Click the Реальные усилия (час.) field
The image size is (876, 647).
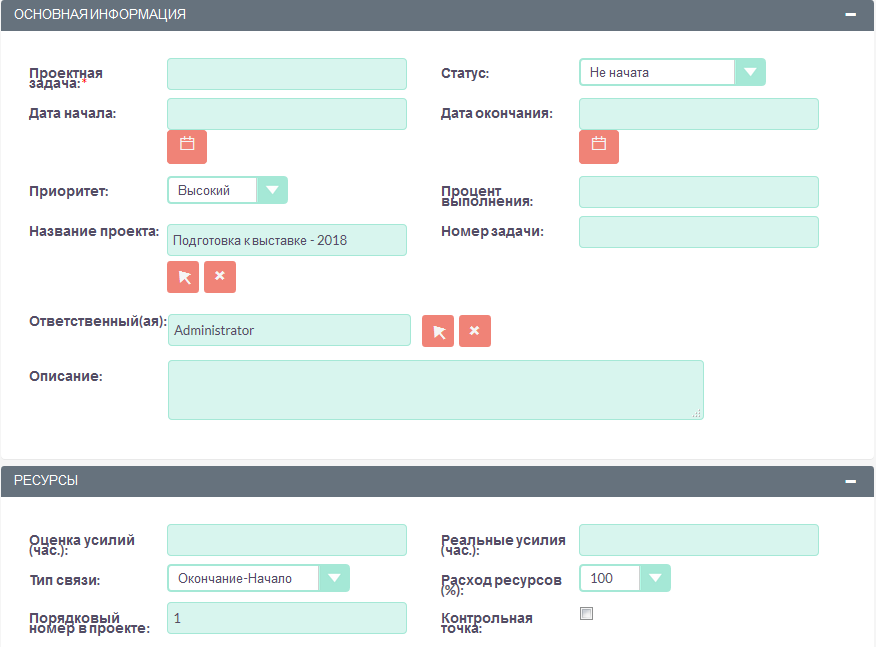point(698,540)
